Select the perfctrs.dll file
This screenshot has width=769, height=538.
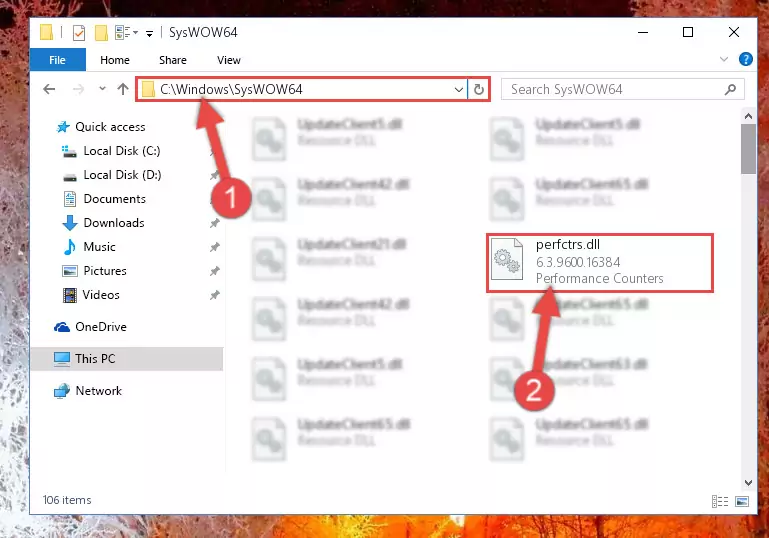[599, 263]
